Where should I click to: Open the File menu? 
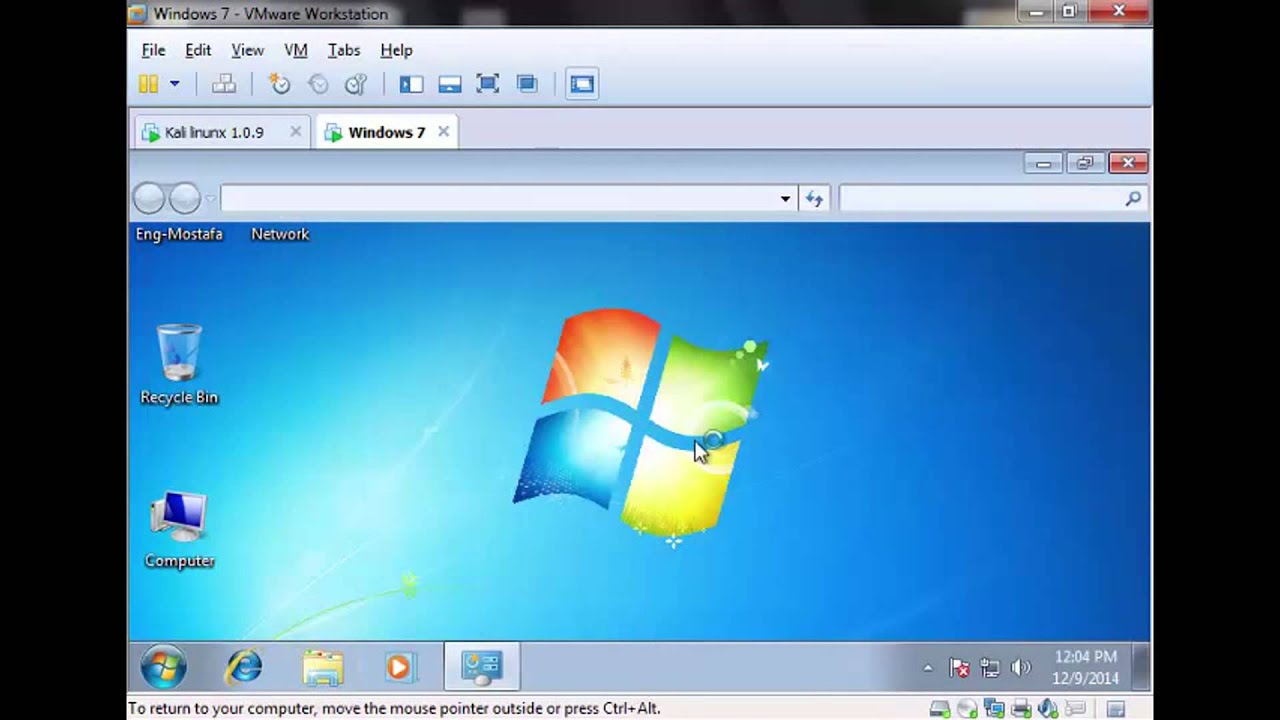153,50
